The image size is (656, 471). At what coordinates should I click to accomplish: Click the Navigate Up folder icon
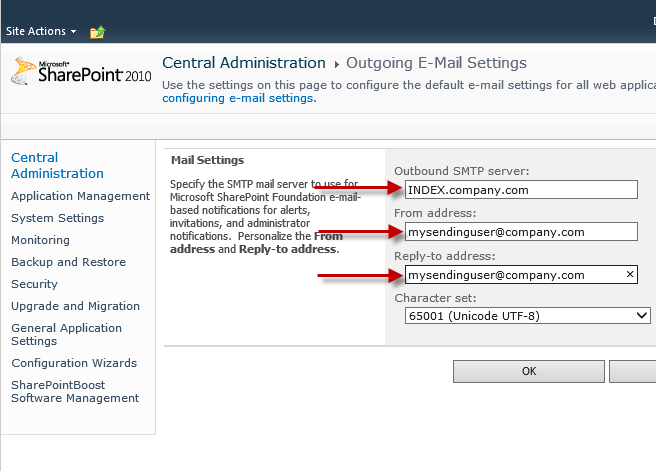(x=97, y=32)
